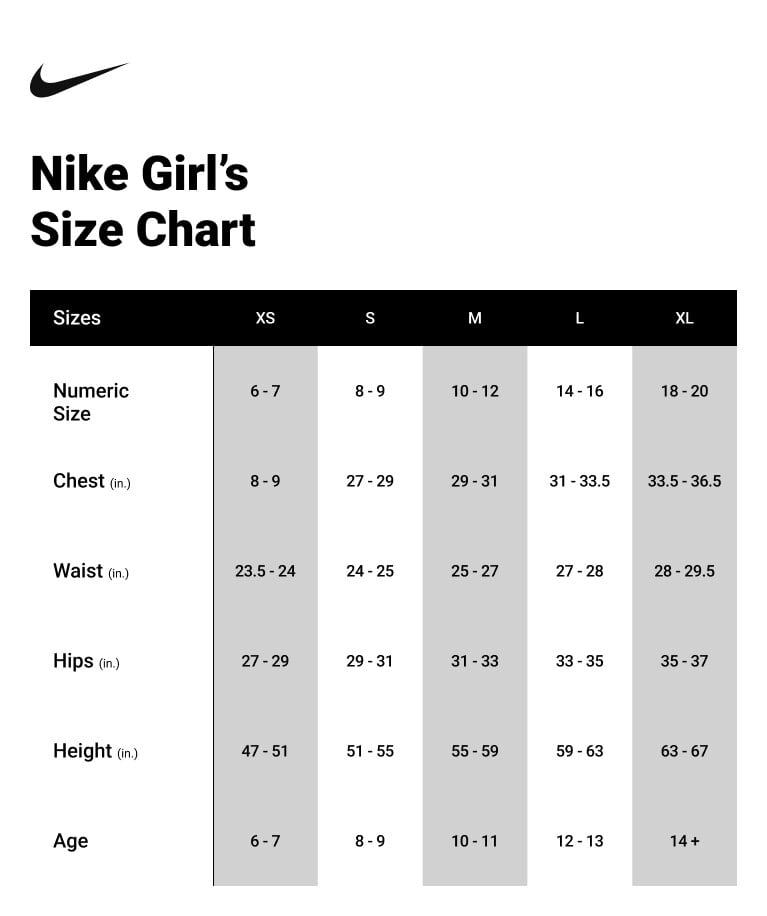Click the 33.5 - 36.5 chest value
Image resolution: width=767 pixels, height=916 pixels.
(x=684, y=481)
